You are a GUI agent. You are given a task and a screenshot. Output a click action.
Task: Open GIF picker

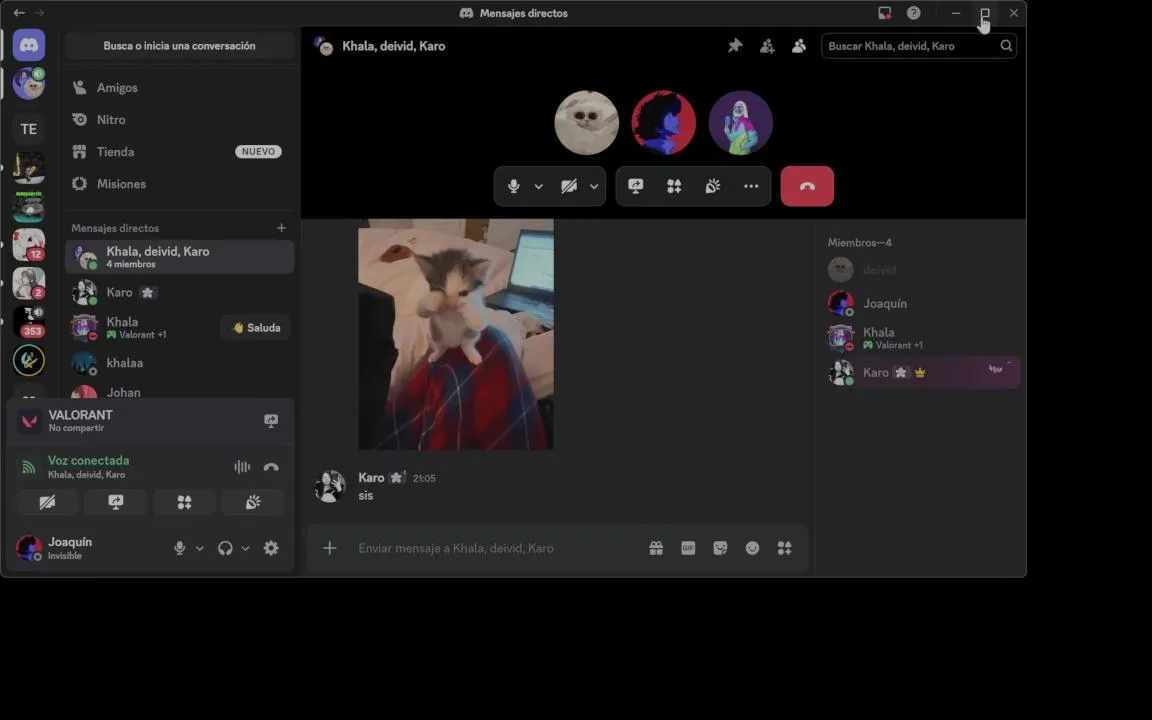[x=688, y=548]
